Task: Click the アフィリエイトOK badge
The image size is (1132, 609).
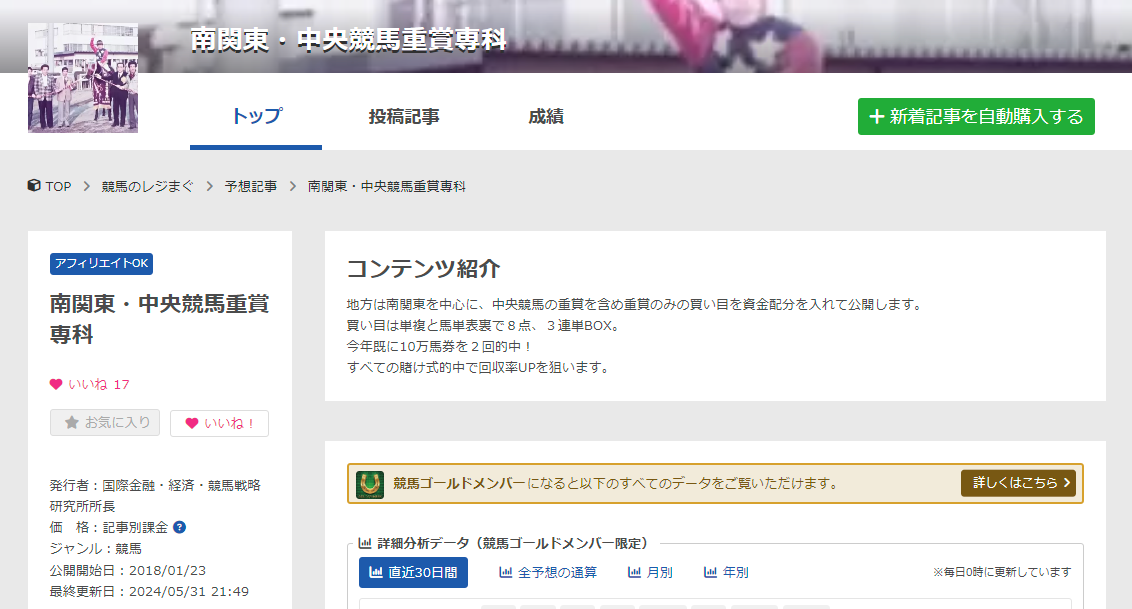Action: click(x=101, y=263)
